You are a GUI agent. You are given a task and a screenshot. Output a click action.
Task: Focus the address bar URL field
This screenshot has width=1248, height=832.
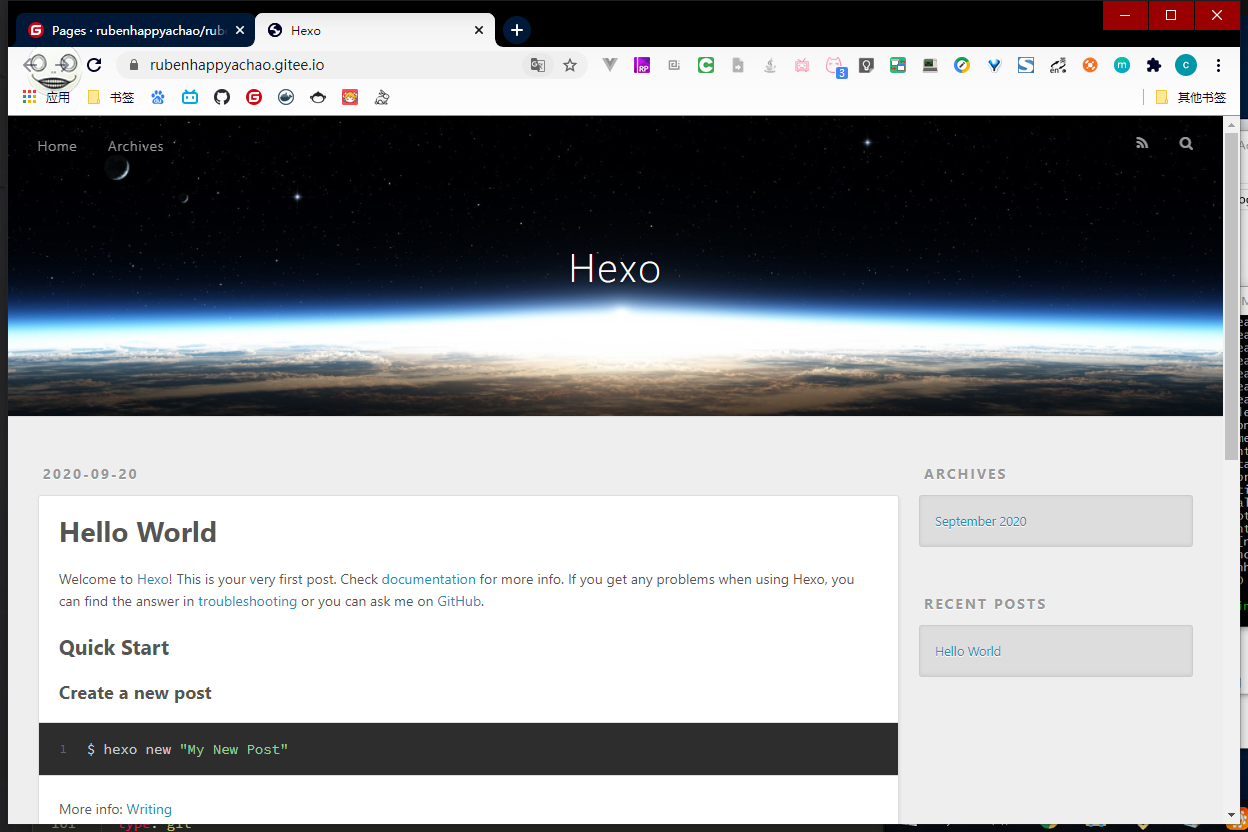(x=330, y=65)
